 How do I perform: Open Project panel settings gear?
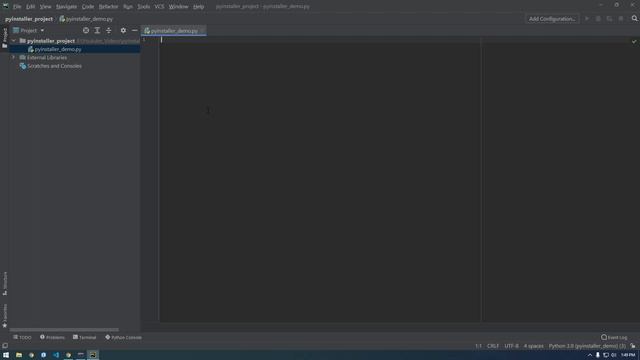123,30
